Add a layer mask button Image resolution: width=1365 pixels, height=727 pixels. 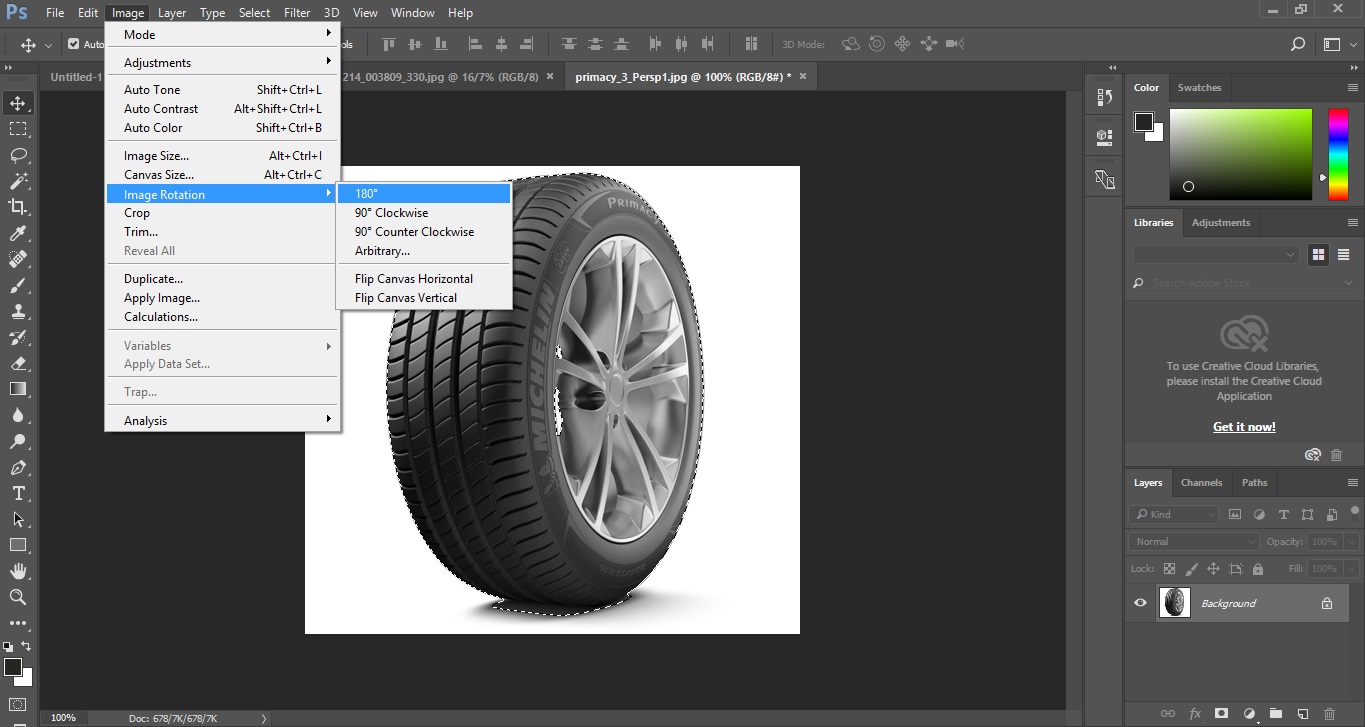coord(1221,714)
